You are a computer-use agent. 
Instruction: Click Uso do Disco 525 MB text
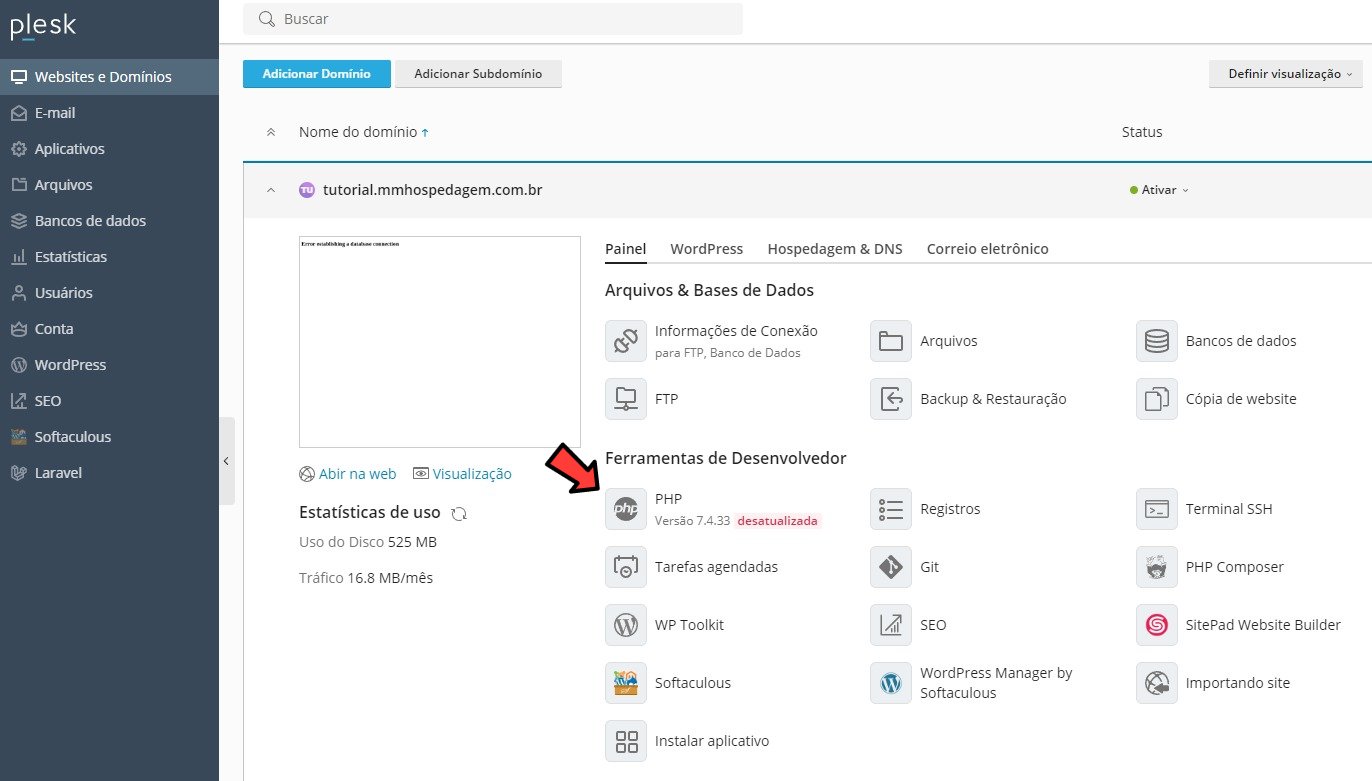[368, 542]
